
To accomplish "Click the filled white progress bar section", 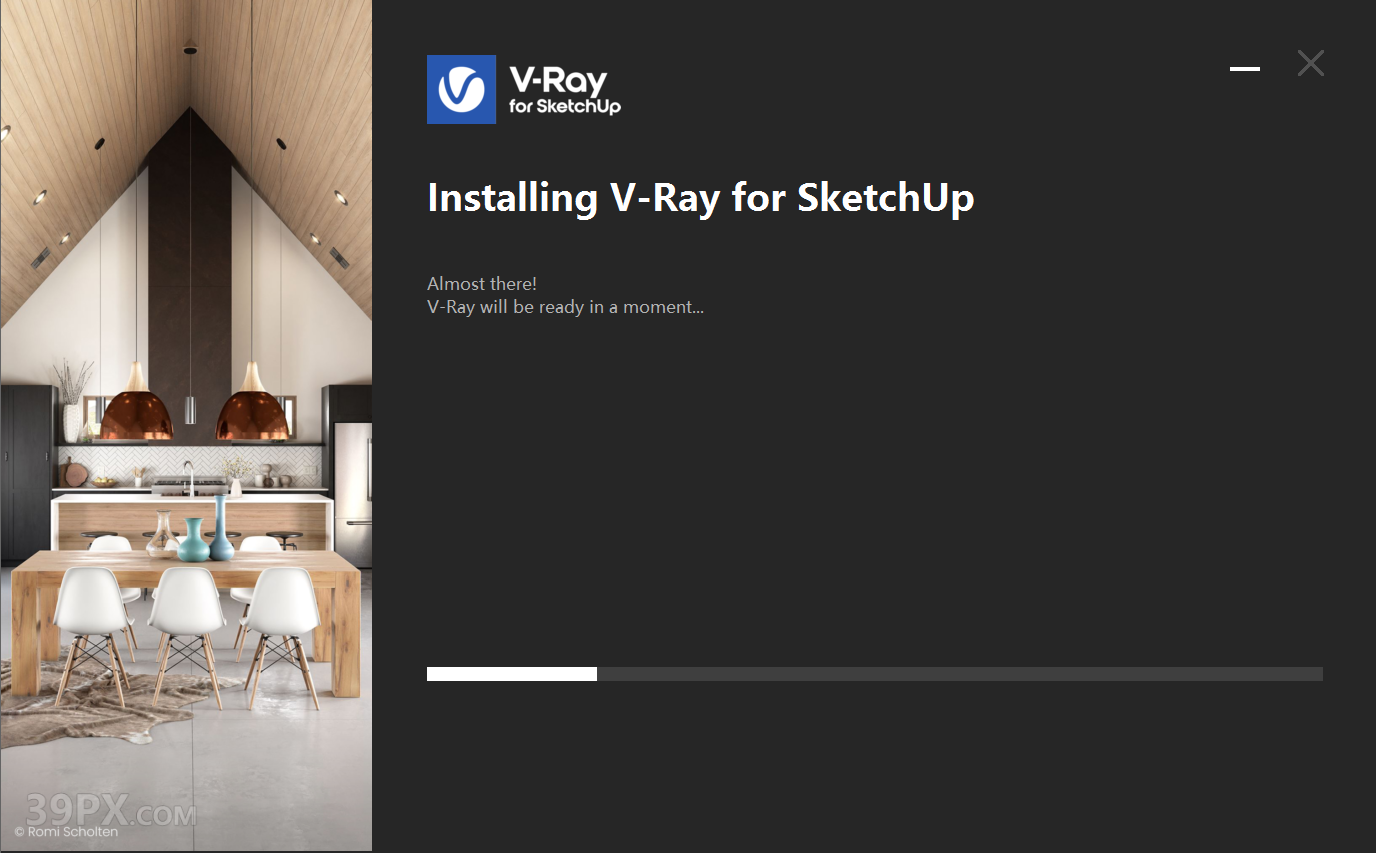I will pyautogui.click(x=512, y=674).
